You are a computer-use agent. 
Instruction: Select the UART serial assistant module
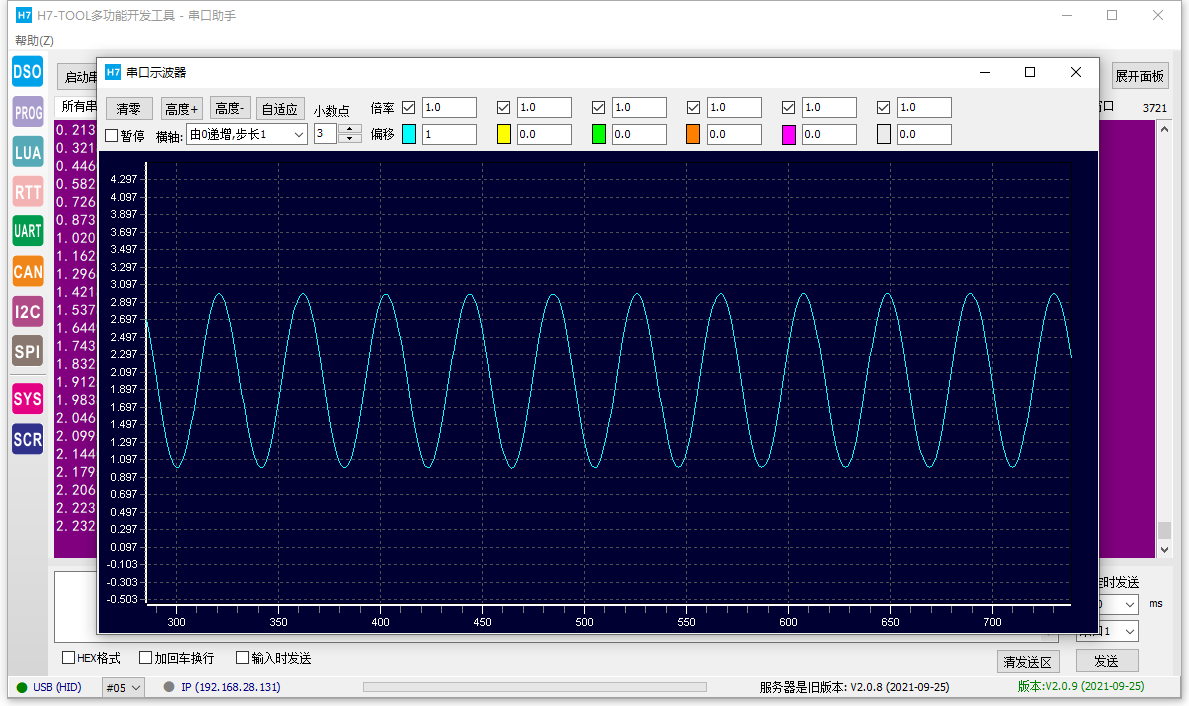[x=27, y=231]
